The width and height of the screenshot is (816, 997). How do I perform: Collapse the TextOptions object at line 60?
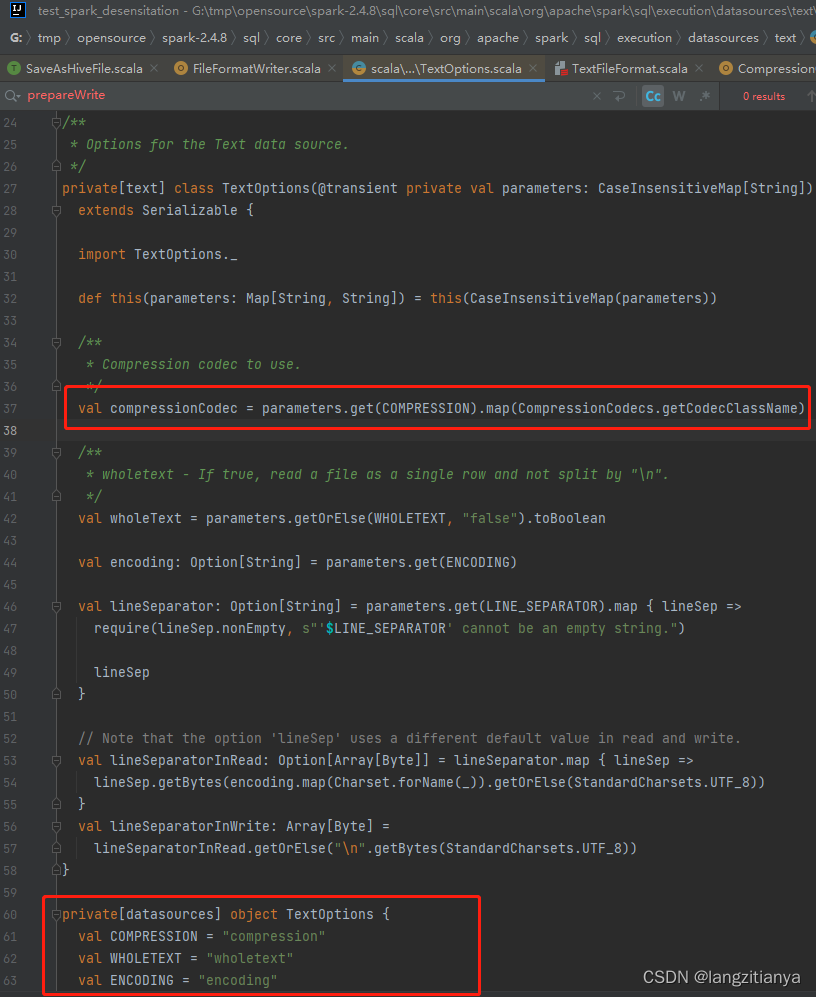coord(56,913)
